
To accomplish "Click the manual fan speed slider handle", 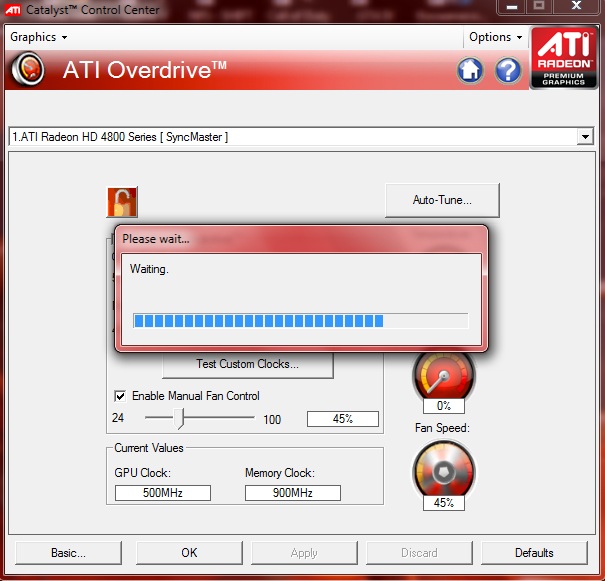I will pyautogui.click(x=178, y=419).
